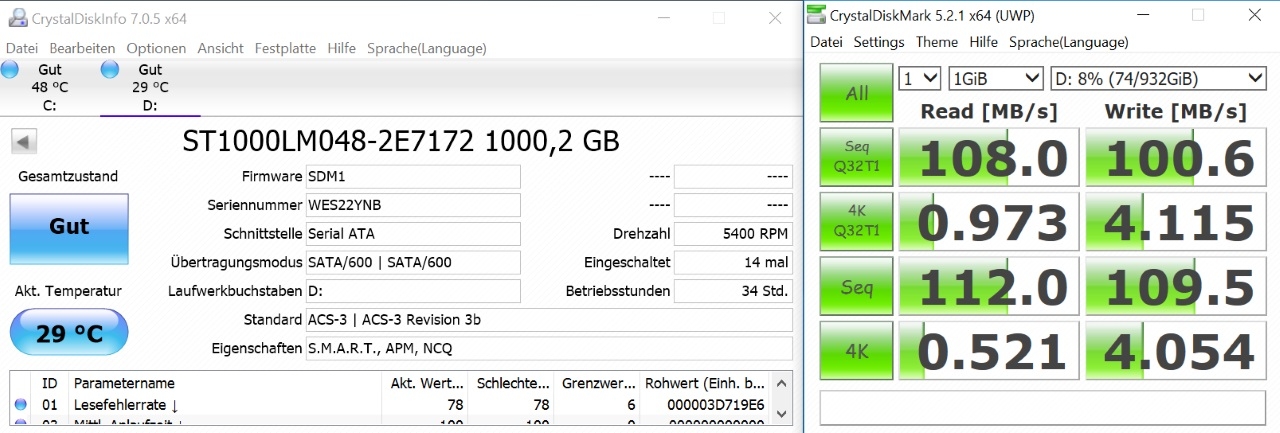This screenshot has height=433, width=1280.
Task: Open Optionen menu in CrystalDiskInfo
Action: pos(156,48)
